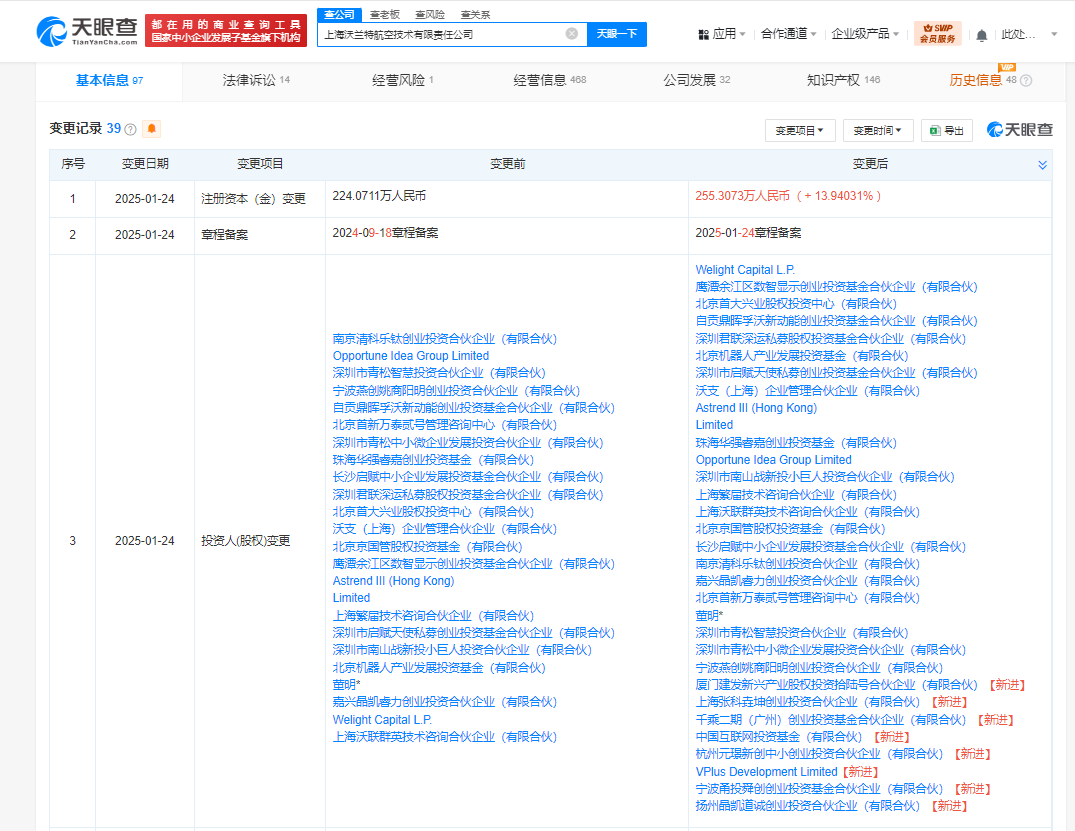Click the notification bell in the header

(x=981, y=35)
